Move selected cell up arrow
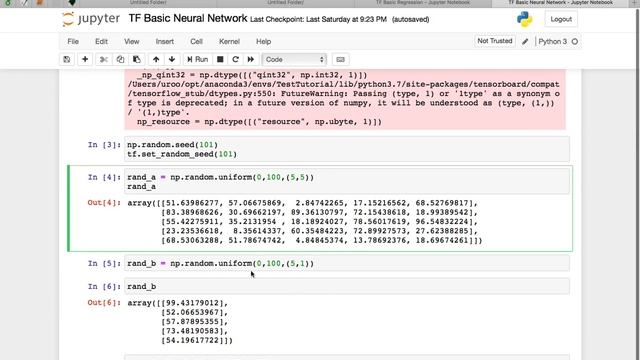The height and width of the screenshot is (360, 640). click(x=156, y=60)
